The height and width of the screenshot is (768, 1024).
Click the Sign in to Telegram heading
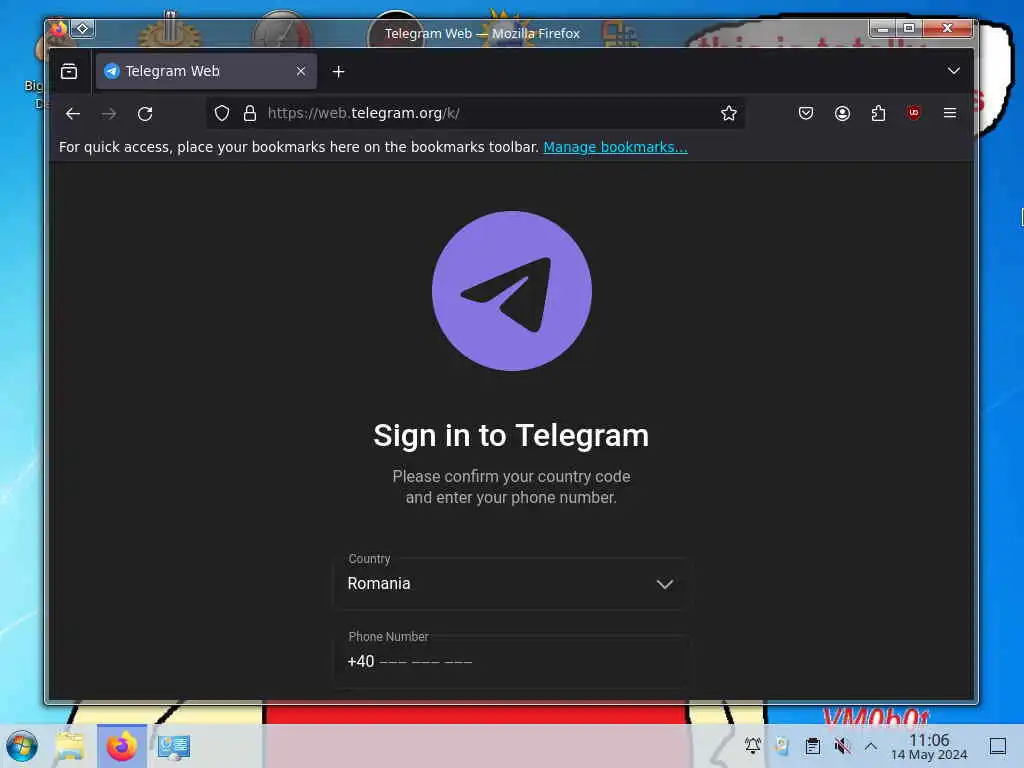(x=511, y=436)
